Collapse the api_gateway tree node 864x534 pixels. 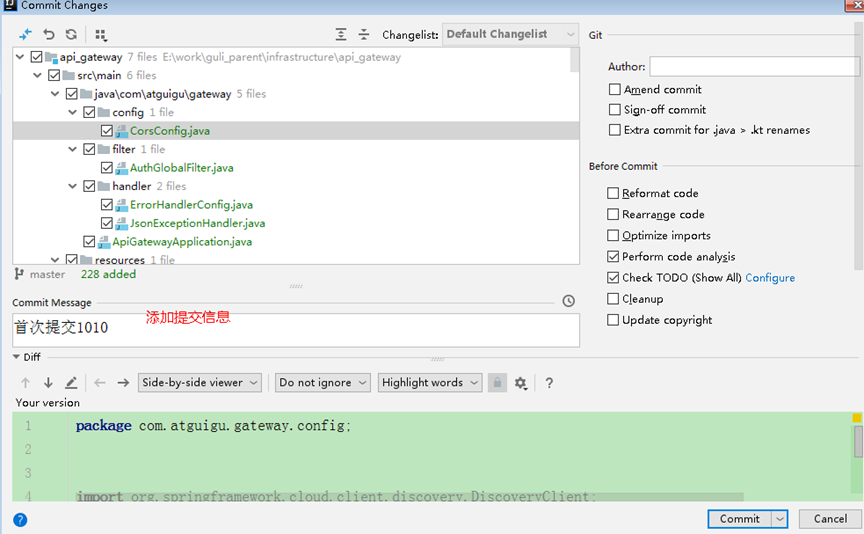(20, 57)
